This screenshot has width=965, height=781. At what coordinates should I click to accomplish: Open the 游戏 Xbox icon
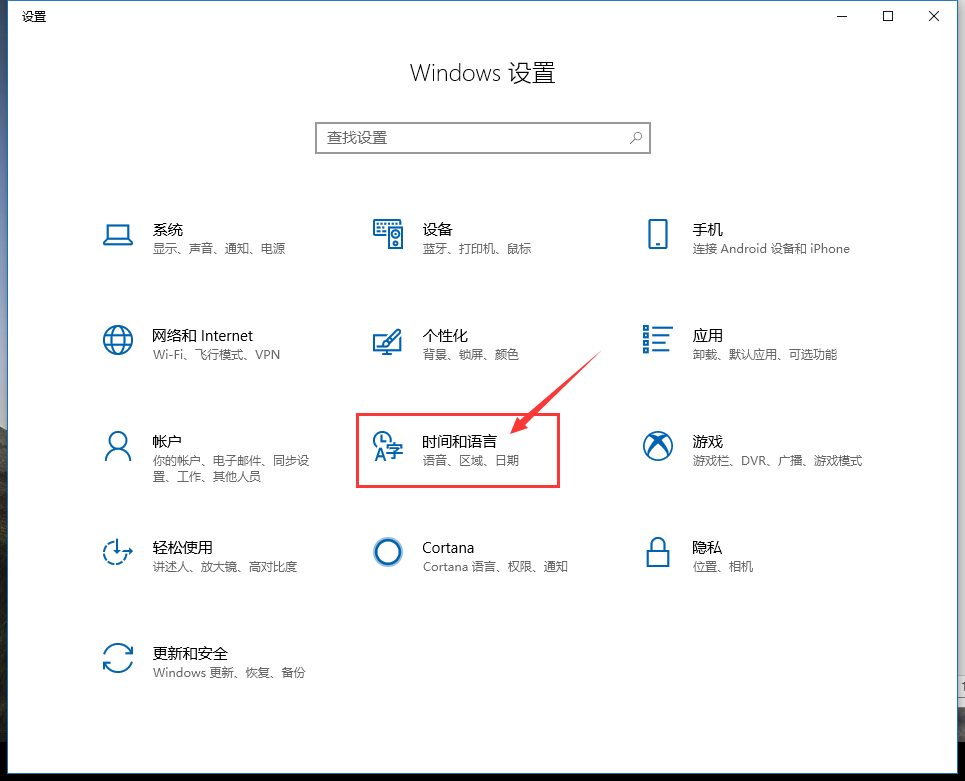[658, 446]
